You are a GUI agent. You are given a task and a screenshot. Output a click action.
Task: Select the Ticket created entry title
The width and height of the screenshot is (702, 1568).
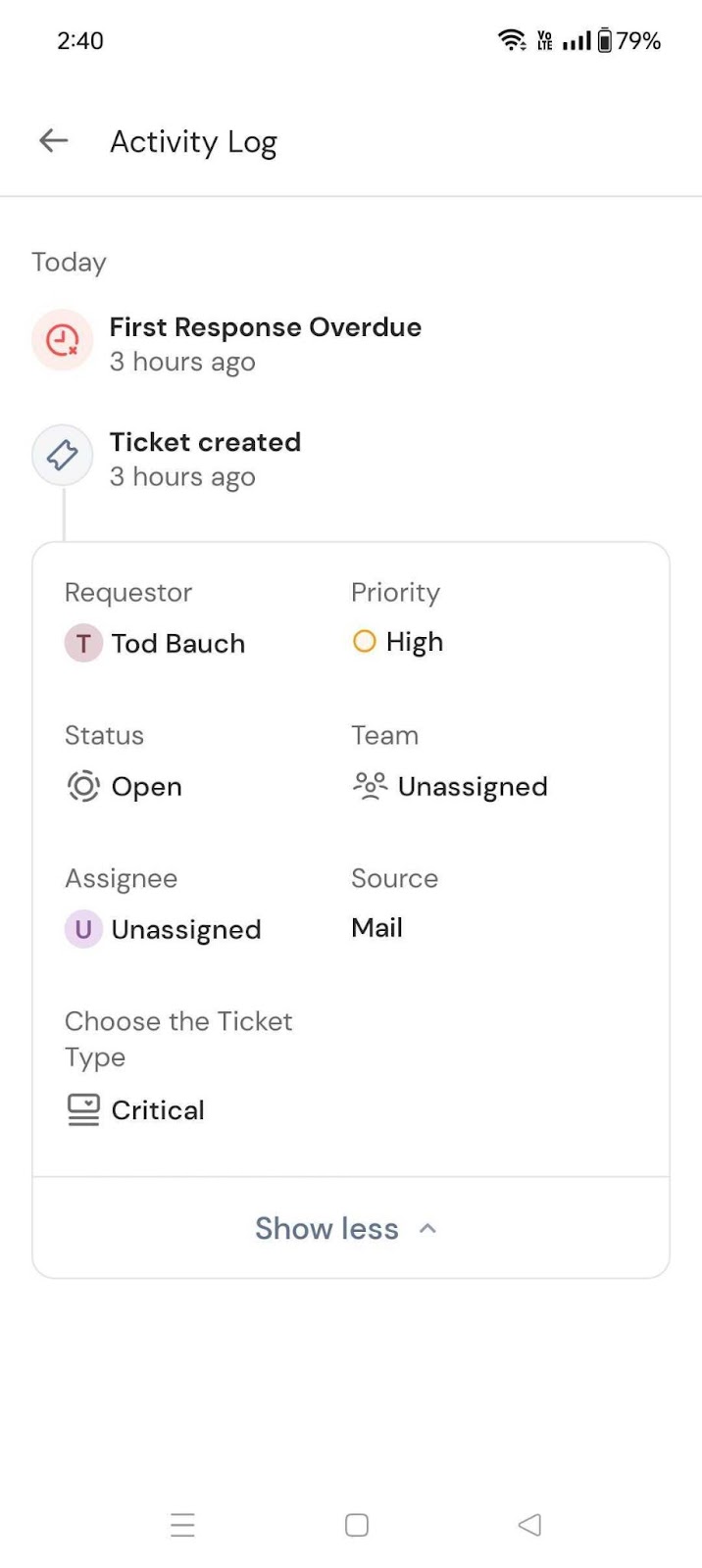pyautogui.click(x=205, y=442)
